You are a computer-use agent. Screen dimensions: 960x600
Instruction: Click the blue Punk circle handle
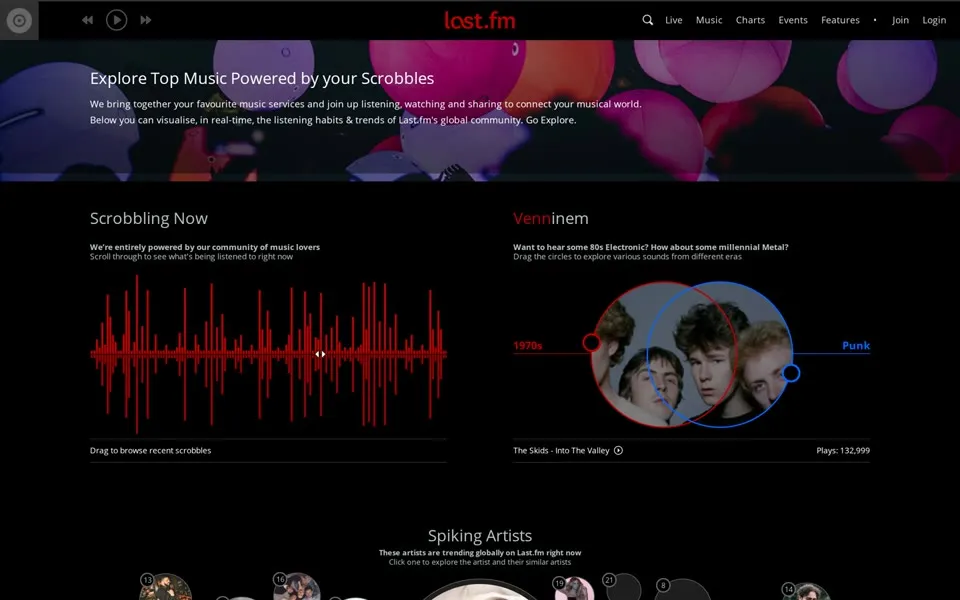coord(791,373)
